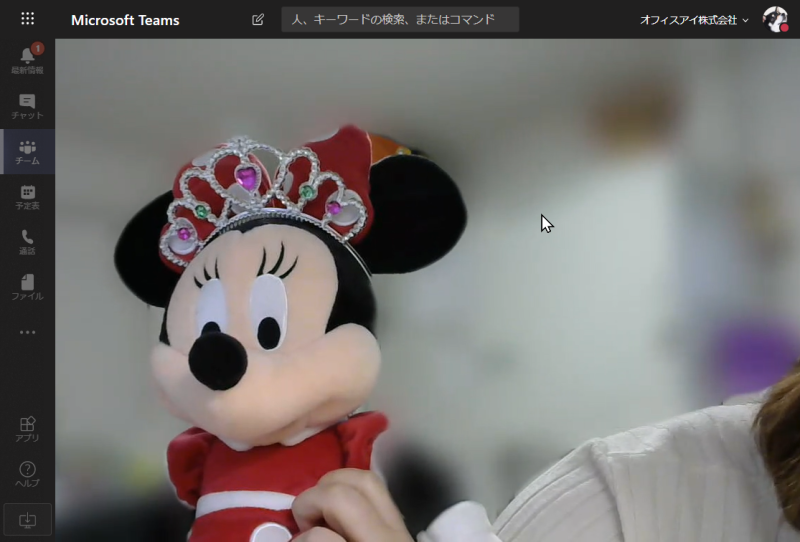This screenshot has height=542, width=800.
Task: Open the profile avatar menu
Action: click(x=774, y=19)
